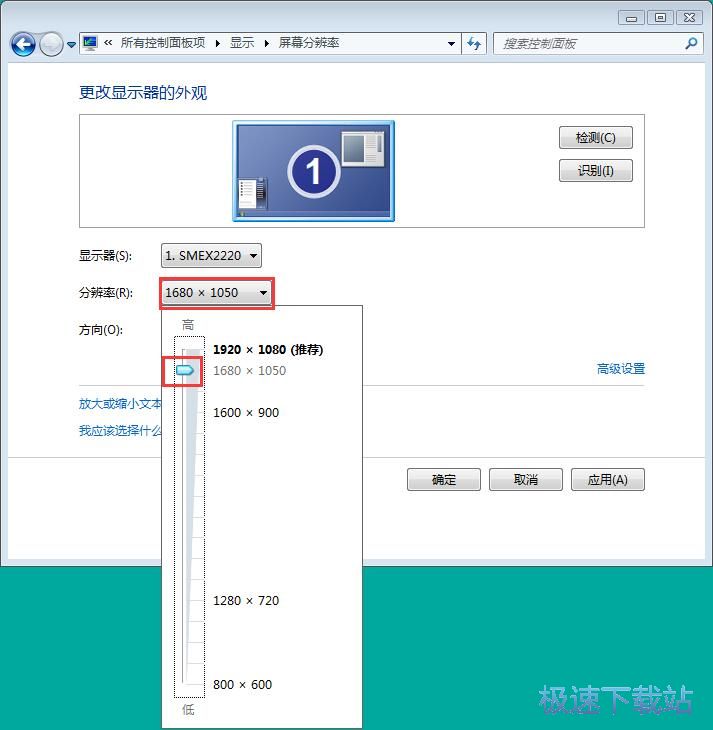This screenshot has width=713, height=730.
Task: Choose 1600 × 900 resolution
Action: coord(246,412)
